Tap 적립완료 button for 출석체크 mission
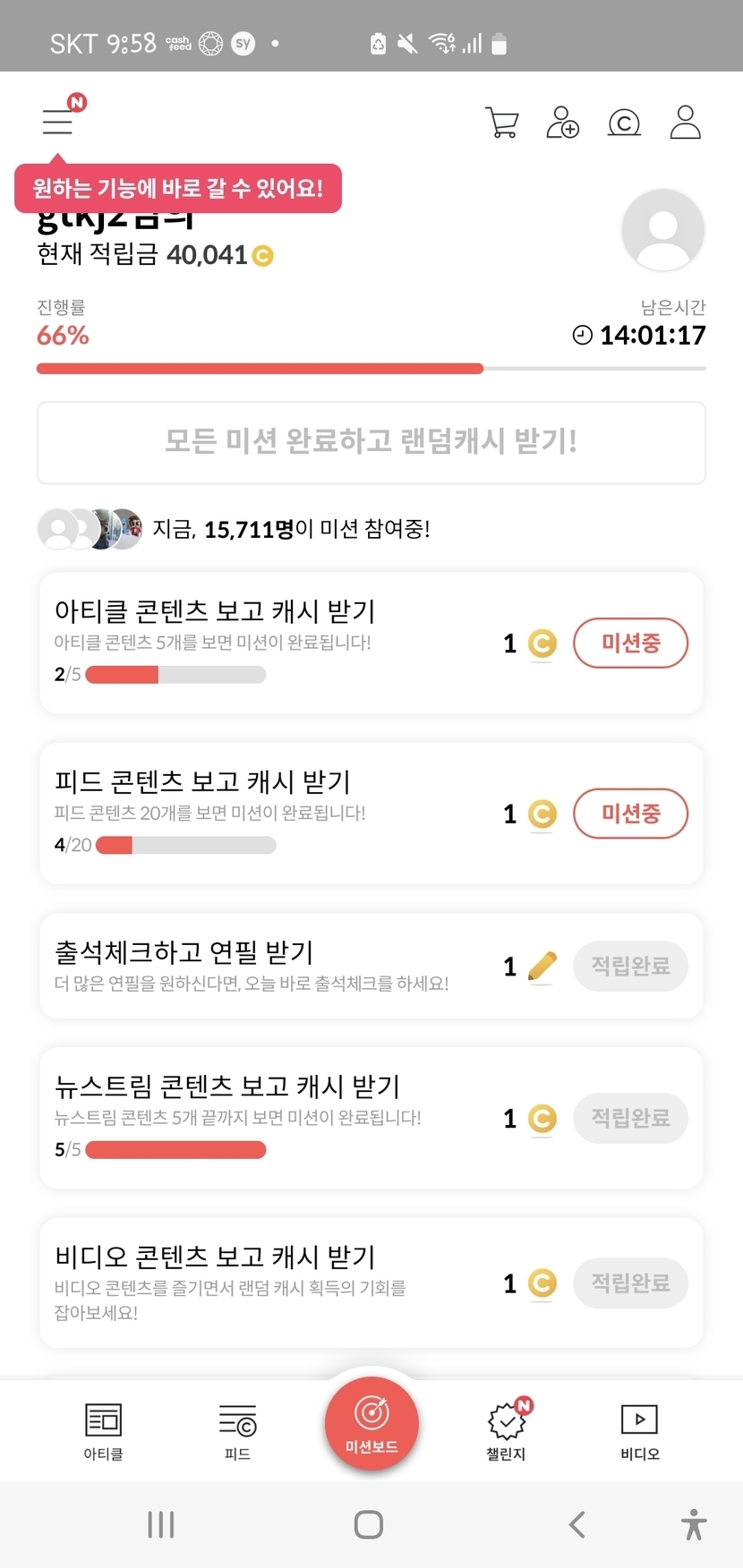 click(x=630, y=966)
